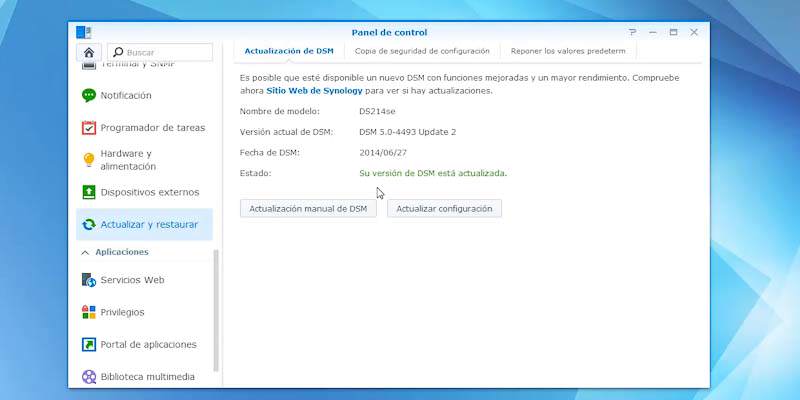Viewport: 800px width, 400px height.
Task: Click the Panel de control window title
Action: click(x=389, y=32)
